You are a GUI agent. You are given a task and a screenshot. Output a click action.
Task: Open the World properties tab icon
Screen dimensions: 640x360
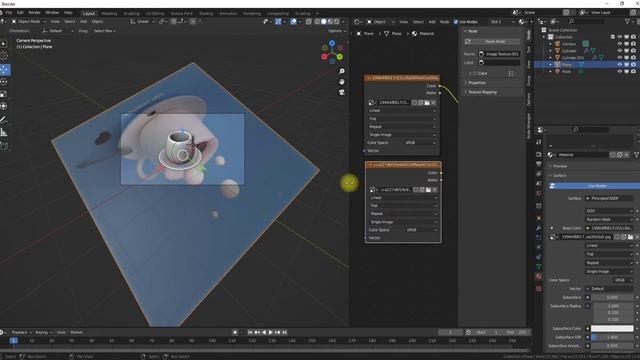(x=539, y=193)
